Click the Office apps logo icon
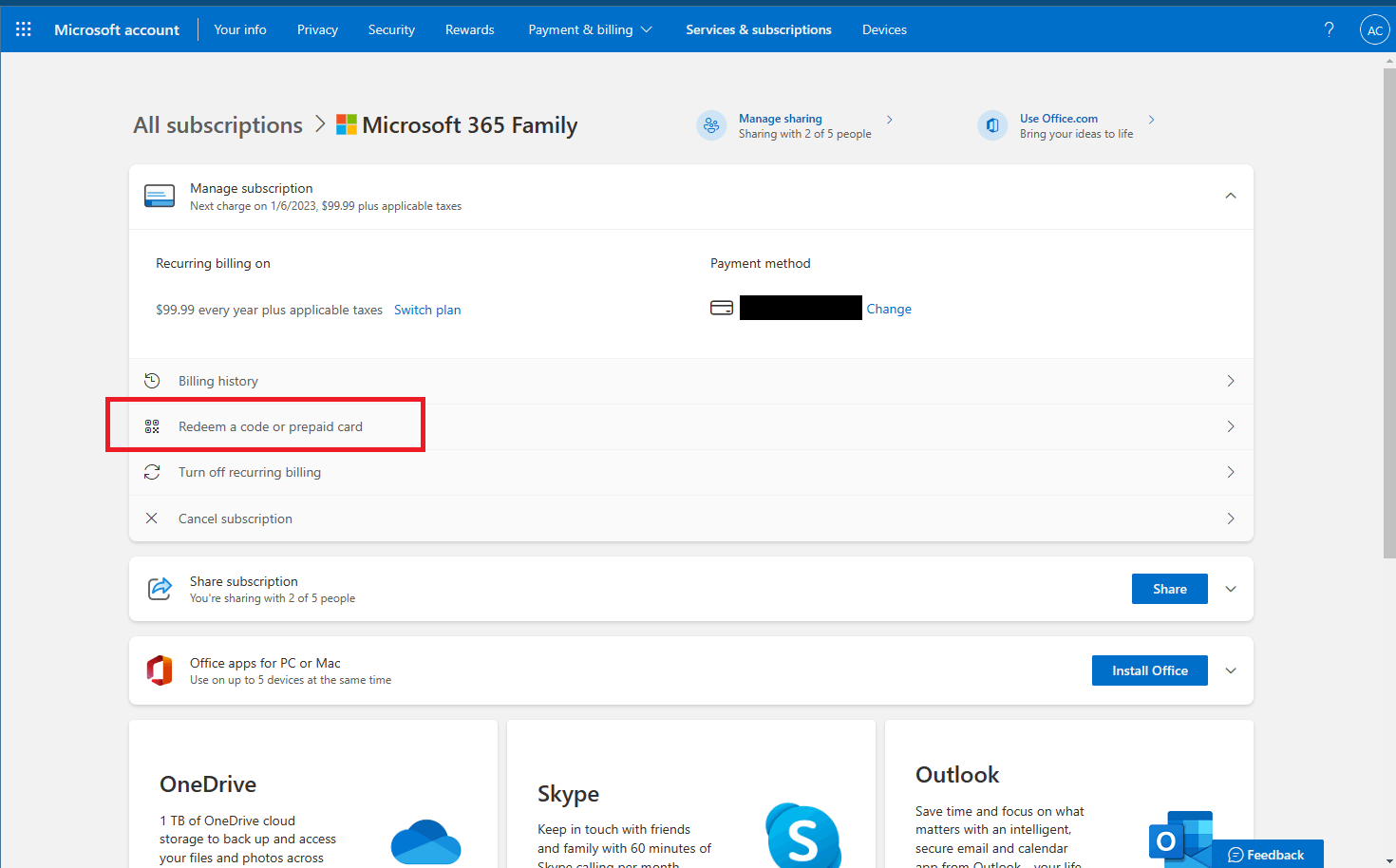 tap(160, 670)
